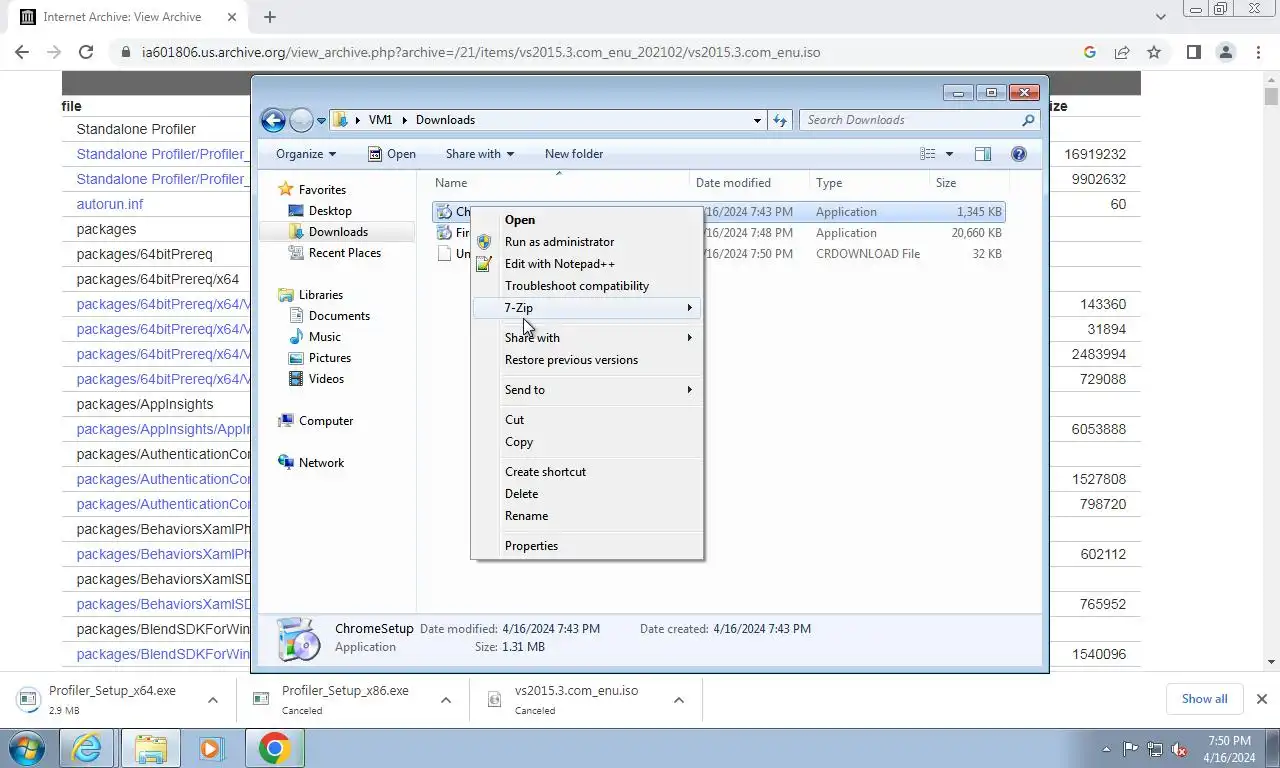The height and width of the screenshot is (768, 1280).
Task: Choose Cut from context menu
Action: (587, 420)
